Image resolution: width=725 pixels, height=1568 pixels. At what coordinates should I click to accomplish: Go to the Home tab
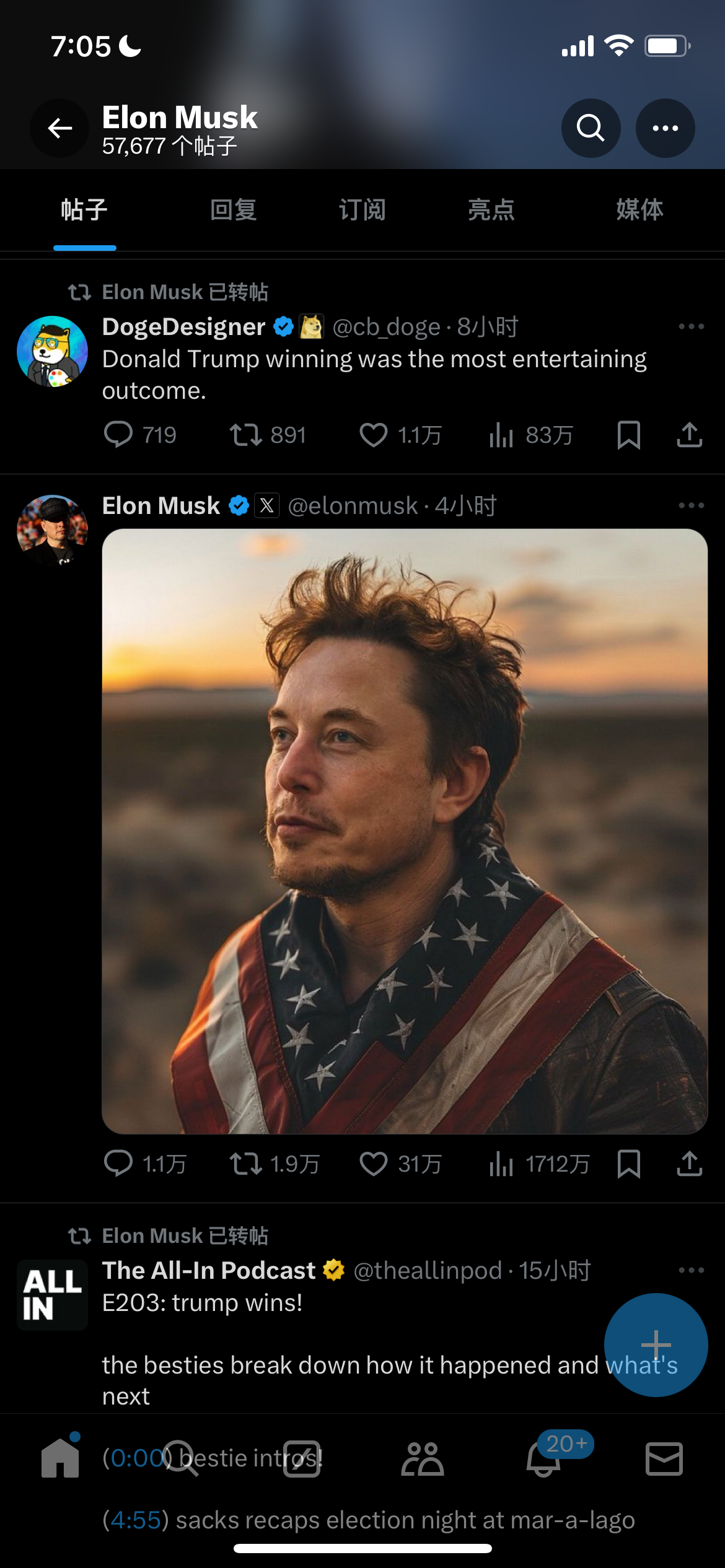click(60, 1459)
